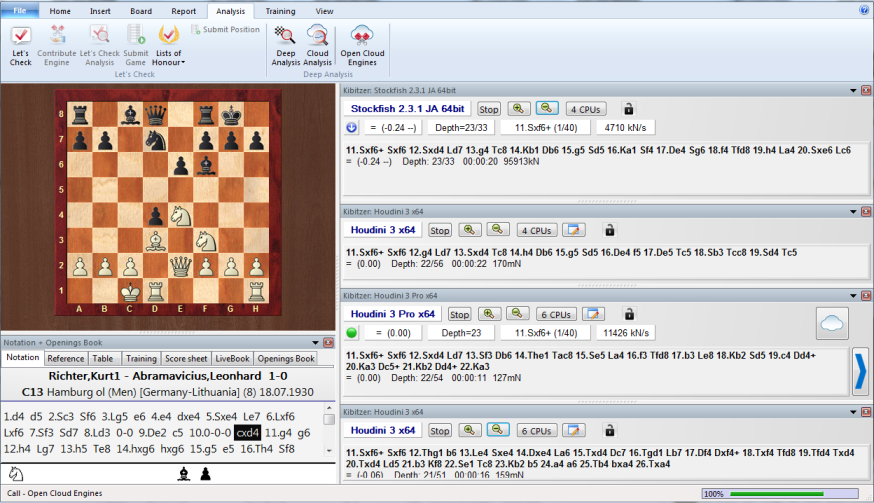This screenshot has width=874, height=503.
Task: Click Submit Position in the ribbon
Action: tap(226, 30)
